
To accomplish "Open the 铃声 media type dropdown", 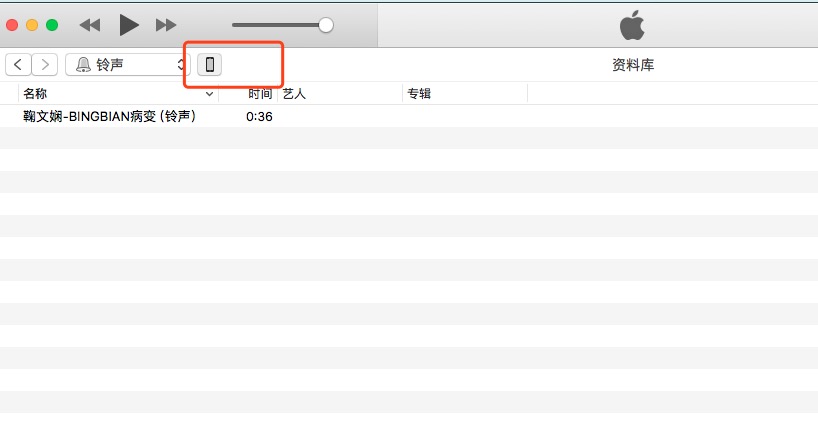I will pyautogui.click(x=128, y=65).
